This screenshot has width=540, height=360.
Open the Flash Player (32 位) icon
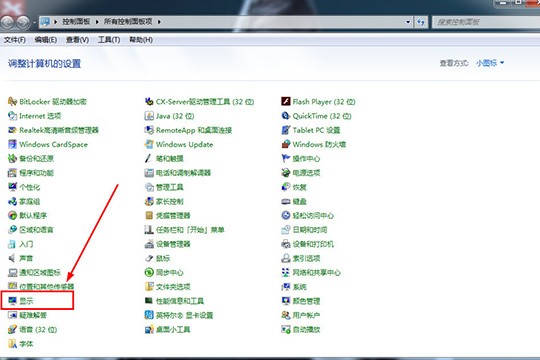pyautogui.click(x=286, y=101)
